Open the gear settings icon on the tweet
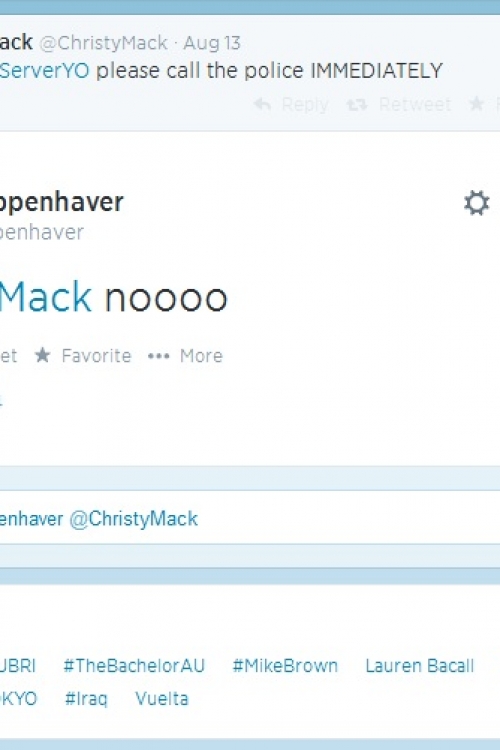Screen dimensions: 500x750 pyautogui.click(x=477, y=203)
